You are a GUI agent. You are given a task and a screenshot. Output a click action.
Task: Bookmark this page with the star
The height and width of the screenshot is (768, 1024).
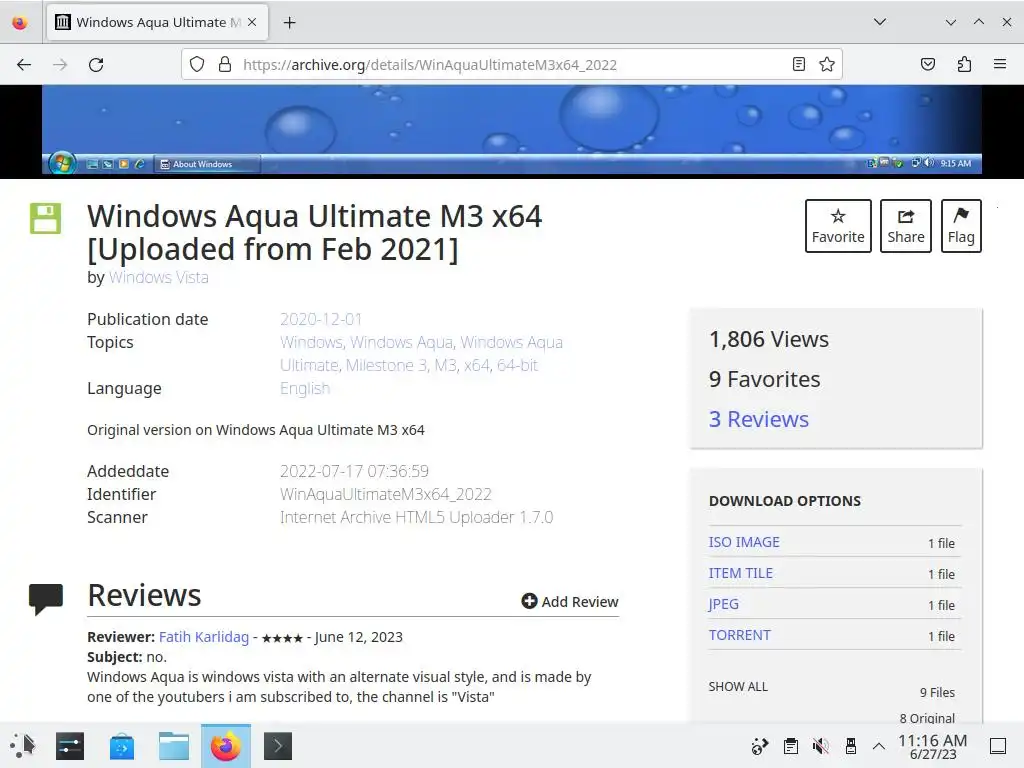[827, 64]
